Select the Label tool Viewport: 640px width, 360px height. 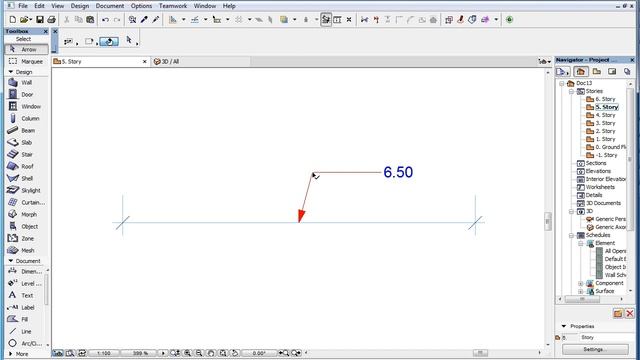coord(25,307)
